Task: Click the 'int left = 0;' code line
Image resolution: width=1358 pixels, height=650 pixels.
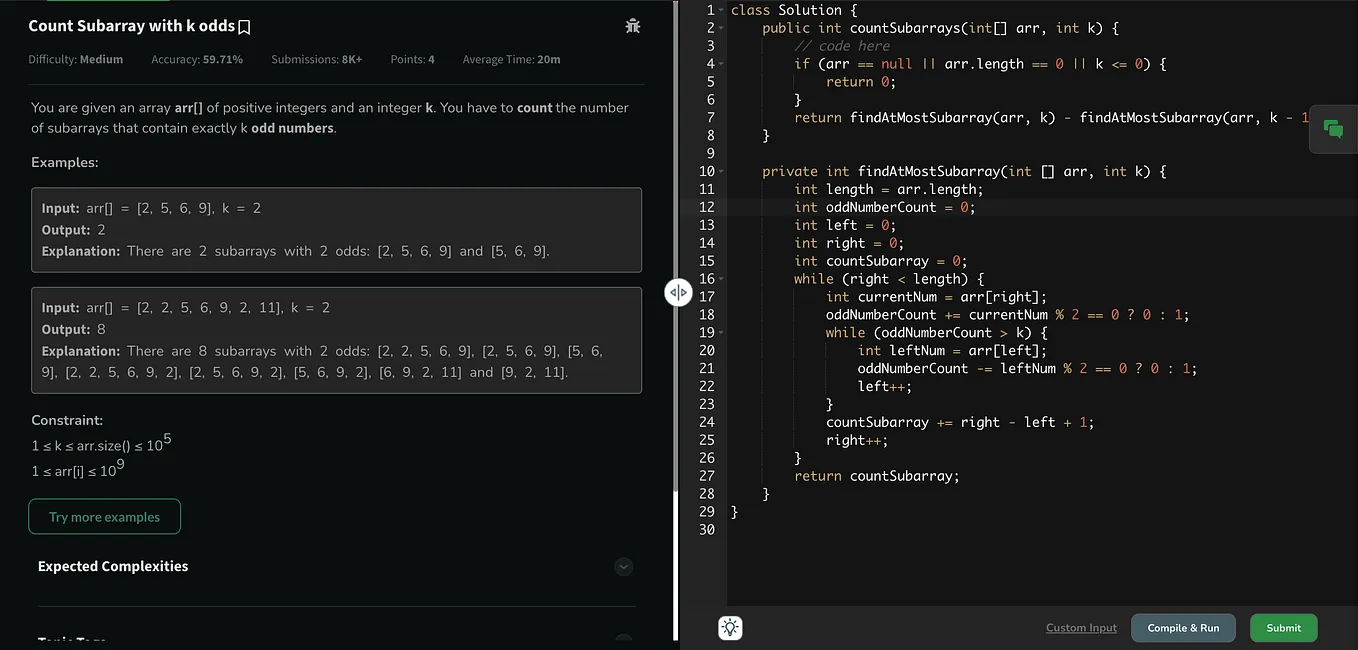Action: pos(845,225)
